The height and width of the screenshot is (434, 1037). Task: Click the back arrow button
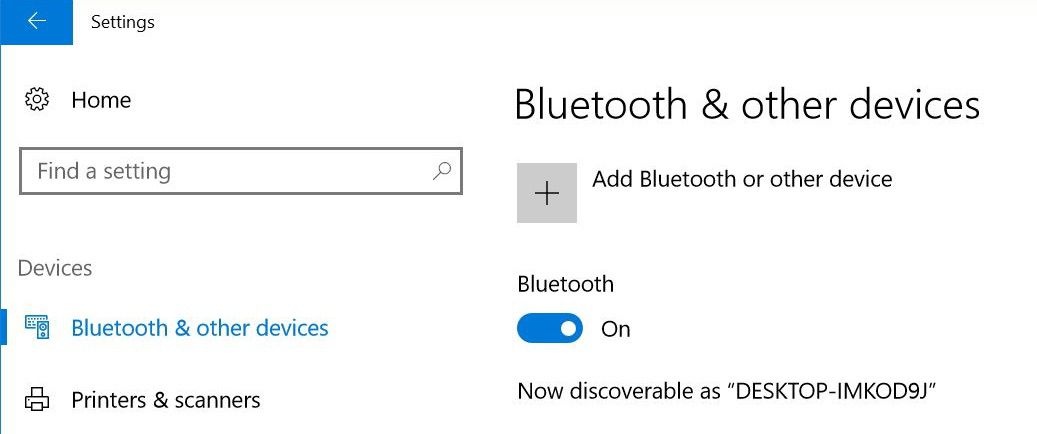point(37,21)
